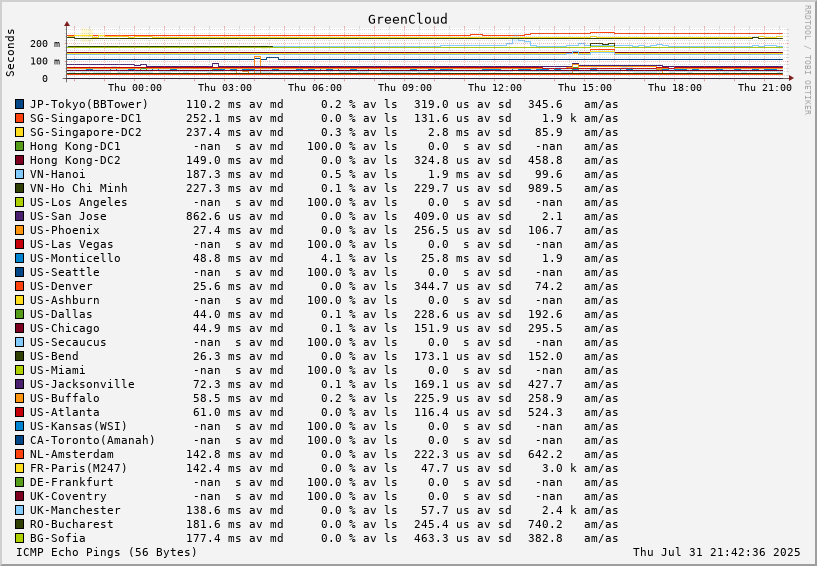Click the Thu 03:00 axis label
This screenshot has height=566, width=817.
[x=225, y=88]
